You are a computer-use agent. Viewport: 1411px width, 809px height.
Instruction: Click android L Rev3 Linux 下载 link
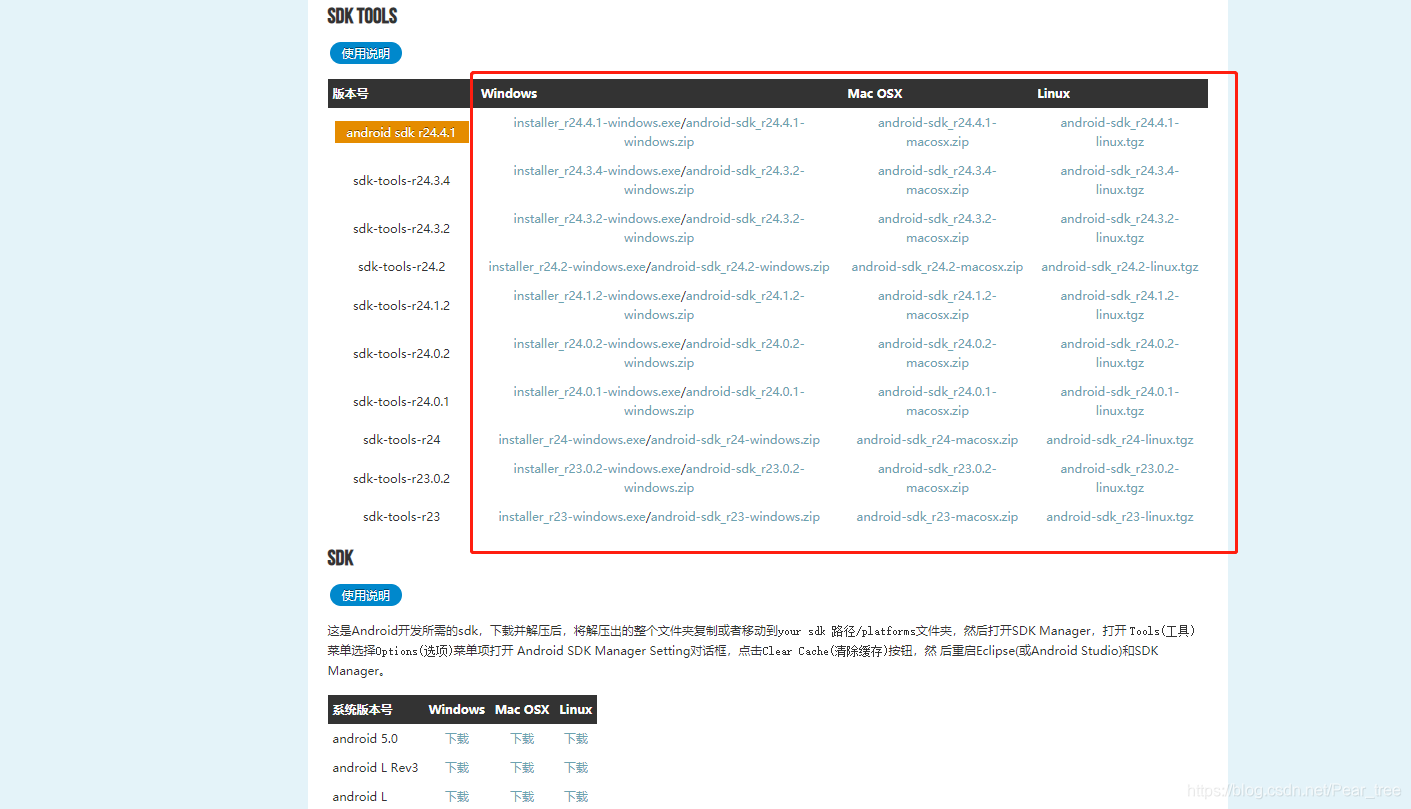point(576,767)
